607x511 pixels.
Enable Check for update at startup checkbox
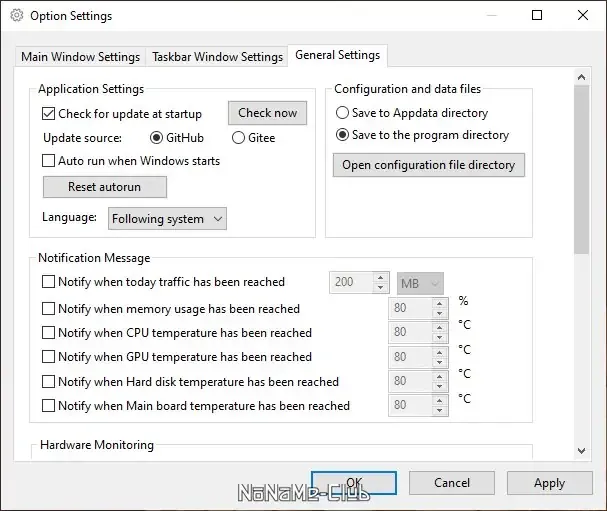pyautogui.click(x=49, y=114)
